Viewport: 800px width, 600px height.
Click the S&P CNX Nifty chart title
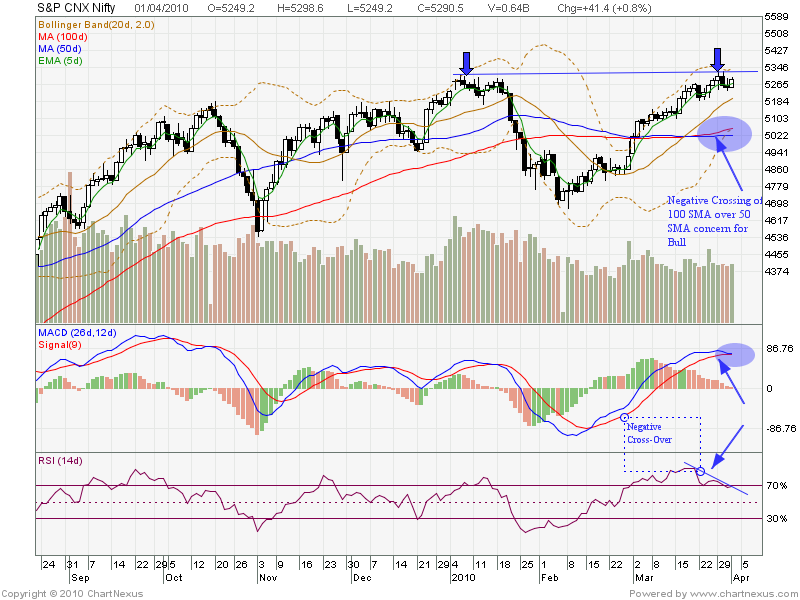tap(76, 8)
